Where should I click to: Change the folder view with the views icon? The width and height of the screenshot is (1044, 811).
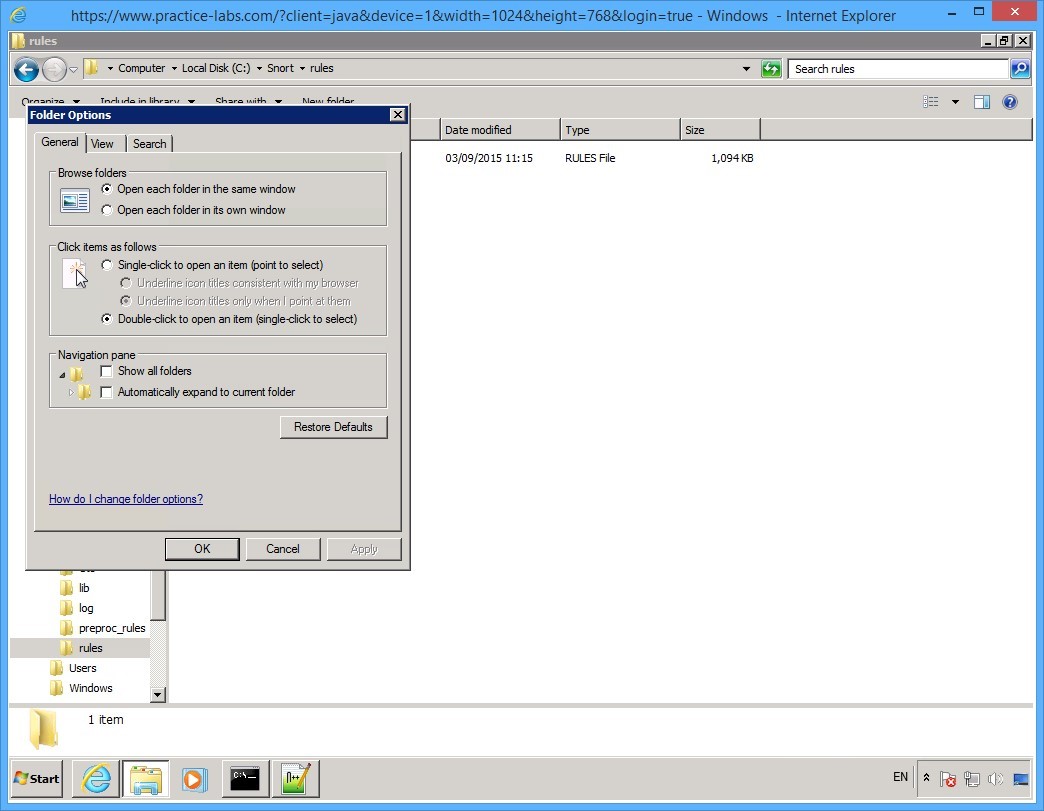click(933, 101)
